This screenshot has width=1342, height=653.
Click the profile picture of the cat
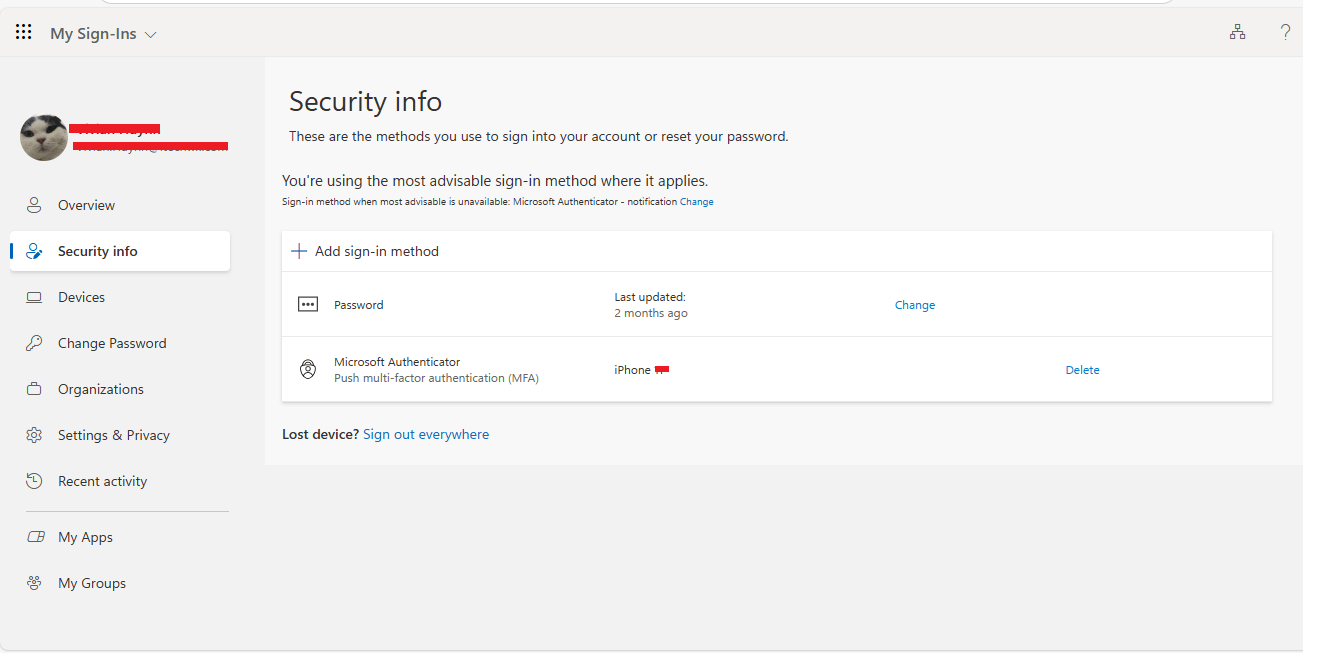point(43,137)
